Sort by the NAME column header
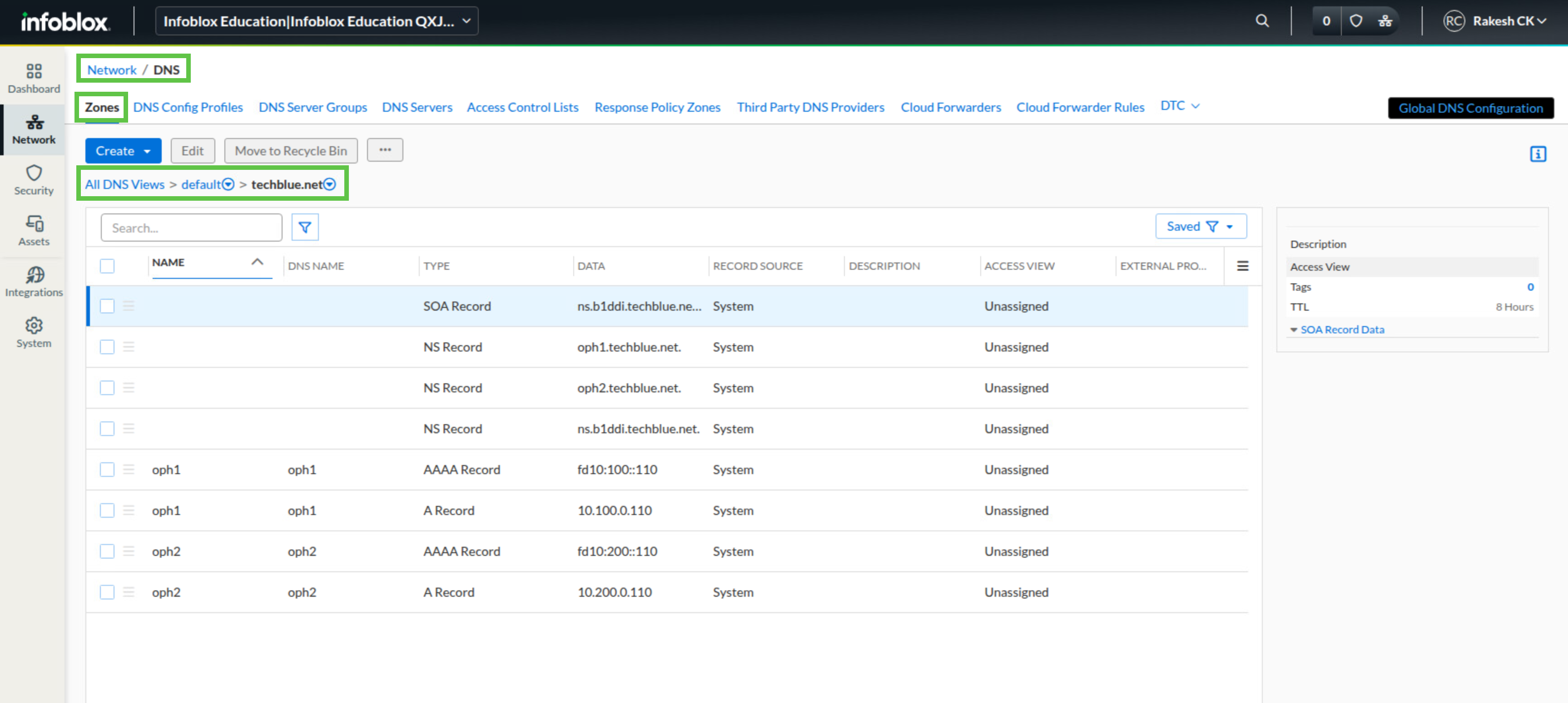Viewport: 1568px width, 703px height. click(168, 262)
